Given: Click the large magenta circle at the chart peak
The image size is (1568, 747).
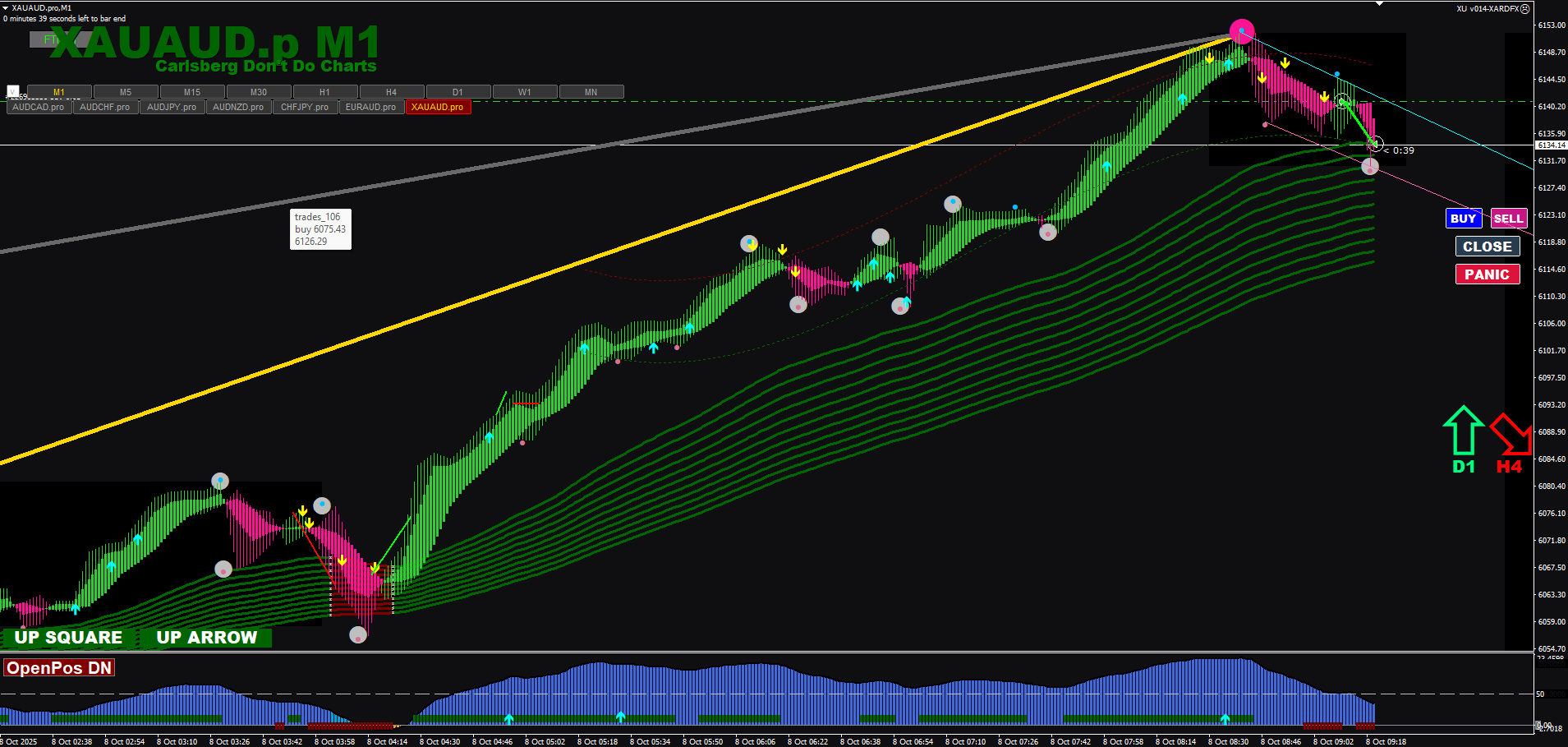Looking at the screenshot, I should tap(1242, 32).
